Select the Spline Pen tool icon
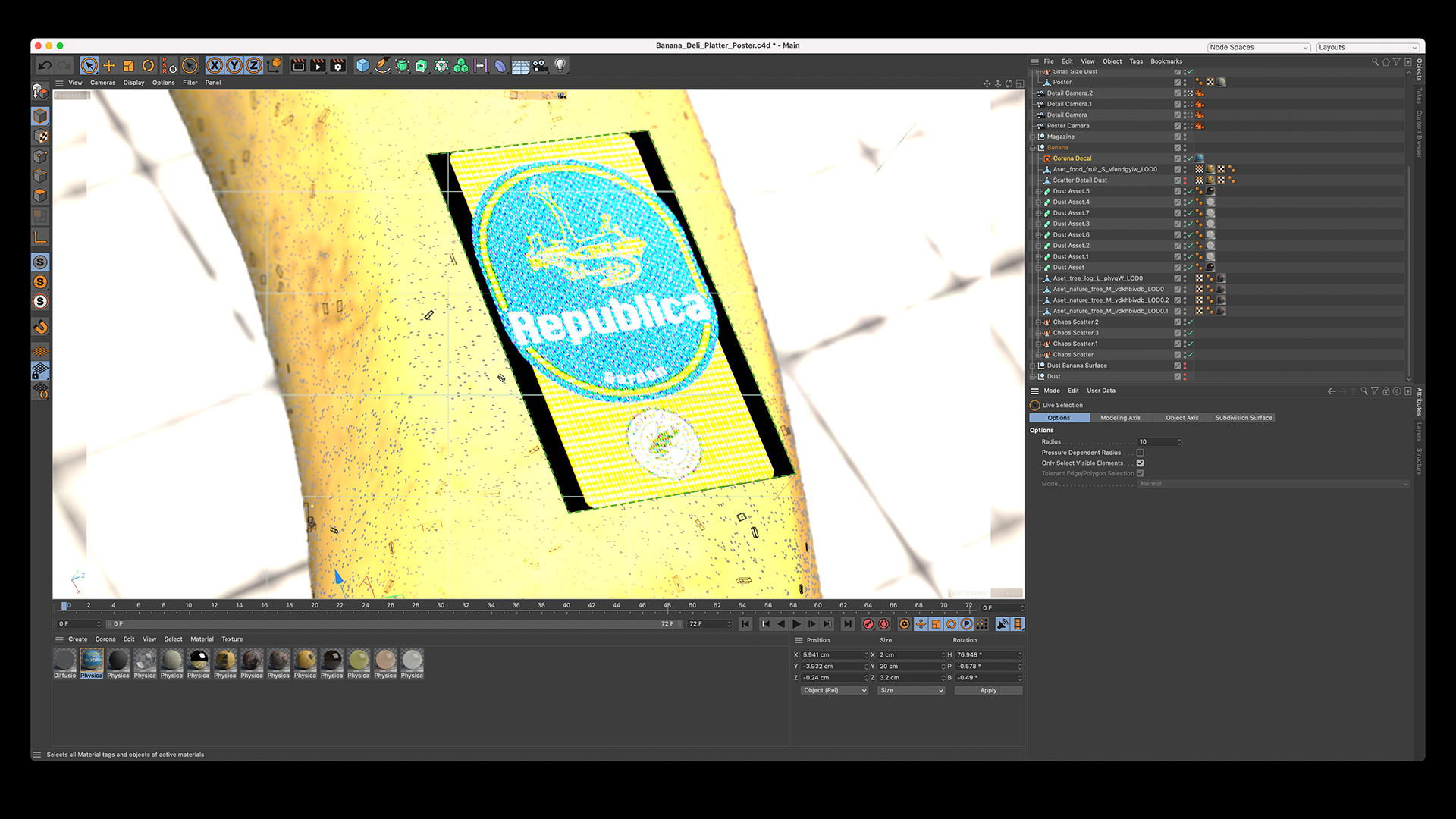Viewport: 1456px width, 819px height. click(382, 66)
